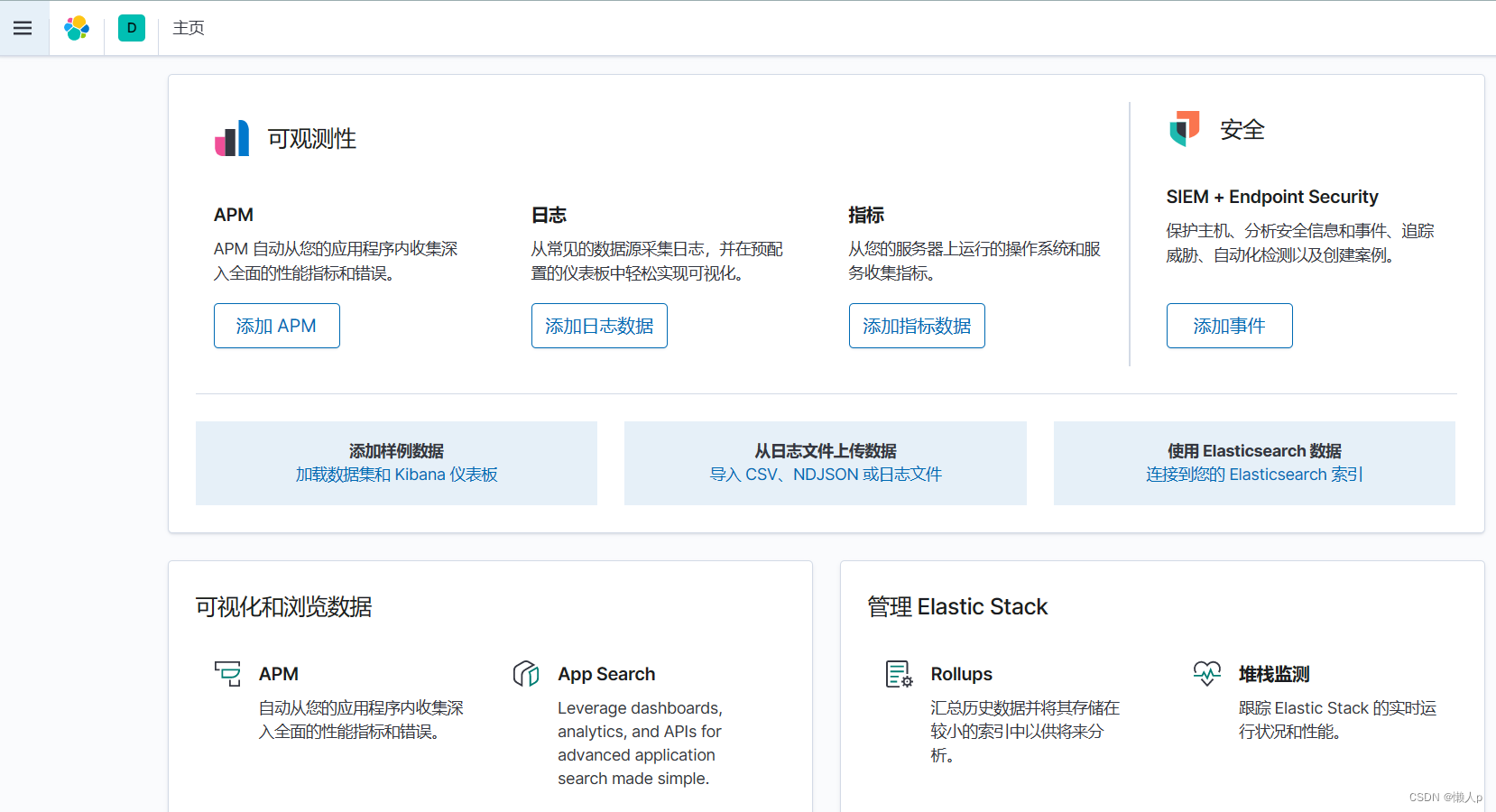The image size is (1496, 812).
Task: Click the 指标 section heading
Action: coord(866,215)
